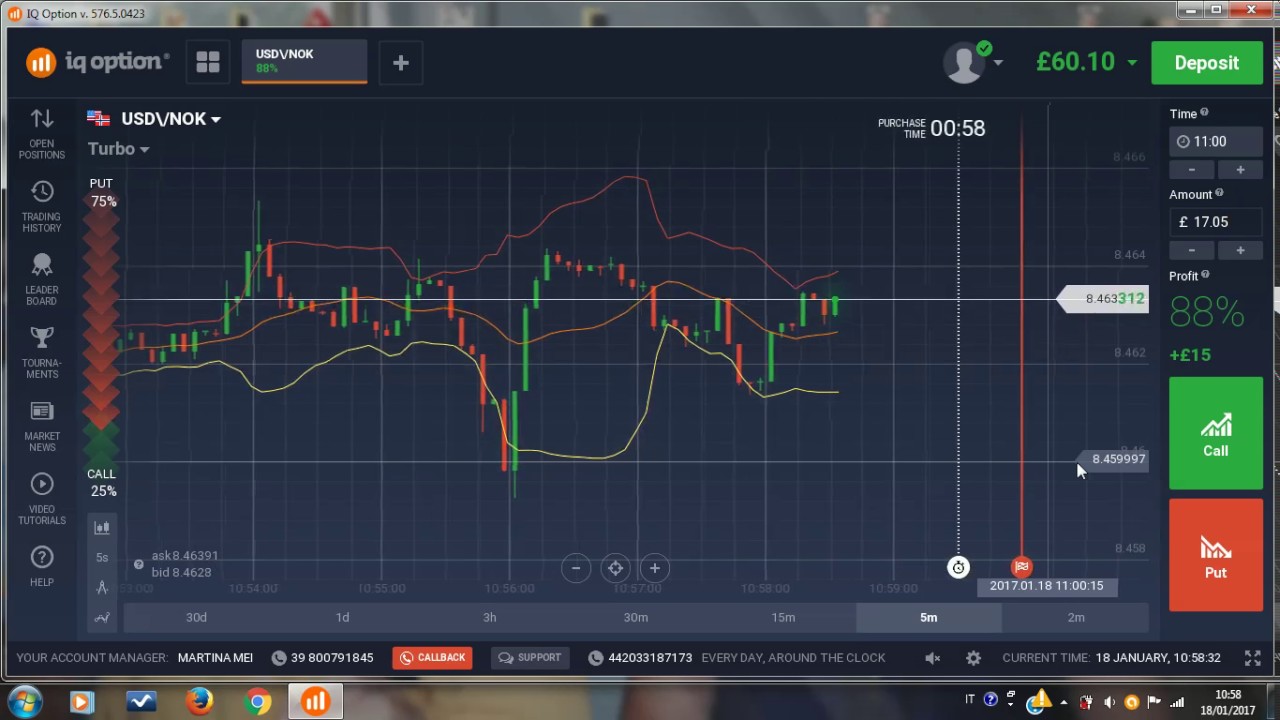1280x720 pixels.
Task: Open Trading History from the sidebar
Action: (x=41, y=207)
